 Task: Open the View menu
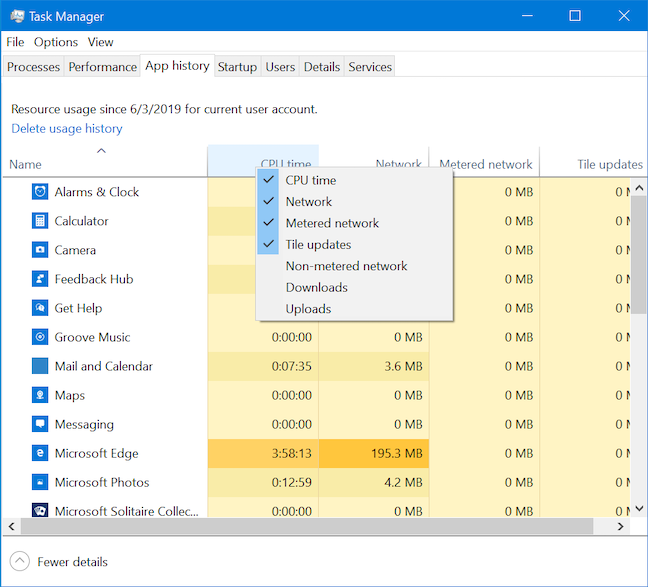[x=100, y=42]
